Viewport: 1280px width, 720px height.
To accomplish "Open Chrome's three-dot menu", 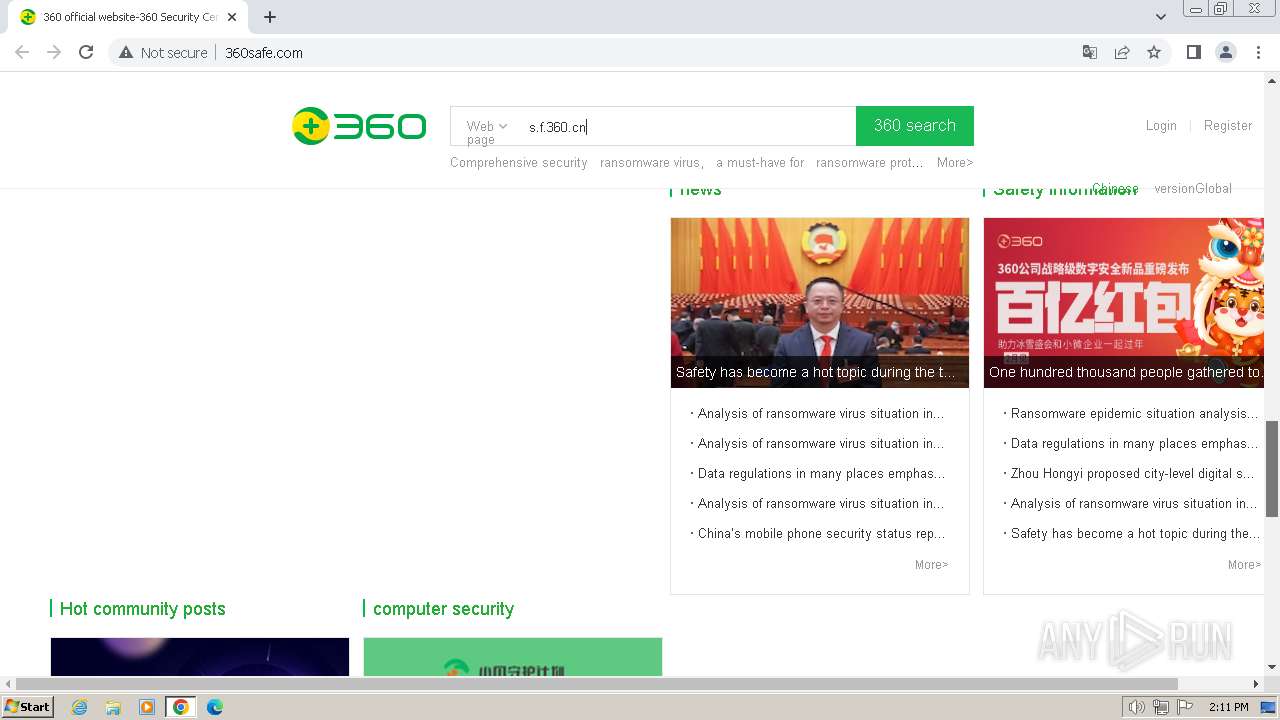I will [1258, 52].
